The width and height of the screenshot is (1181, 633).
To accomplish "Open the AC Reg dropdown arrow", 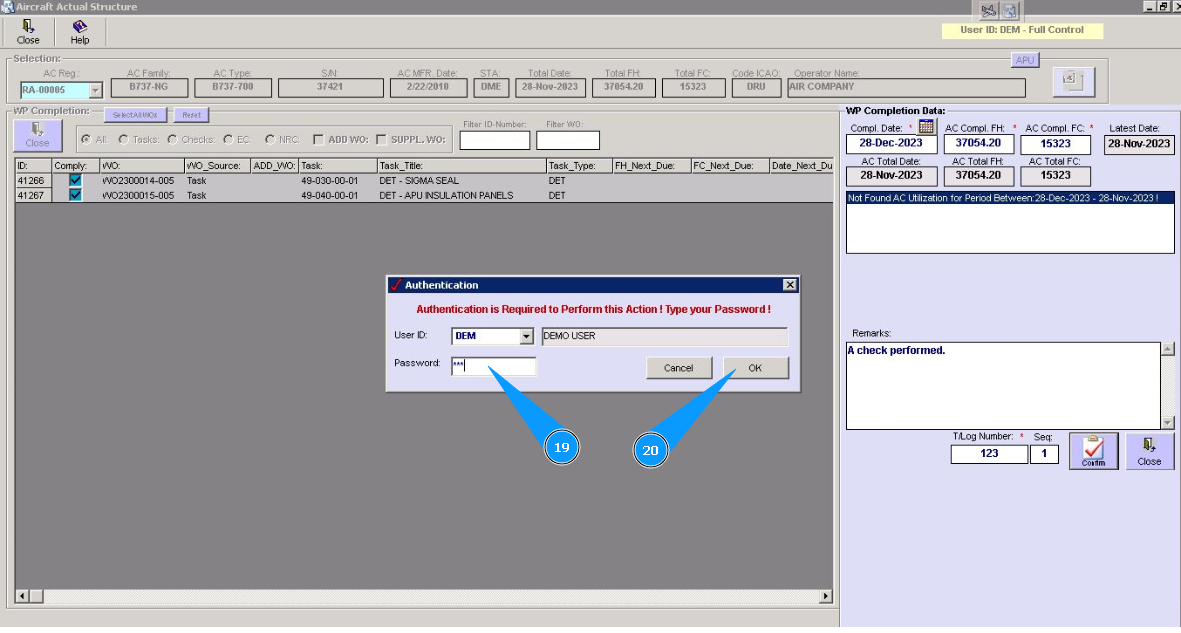I will [96, 90].
